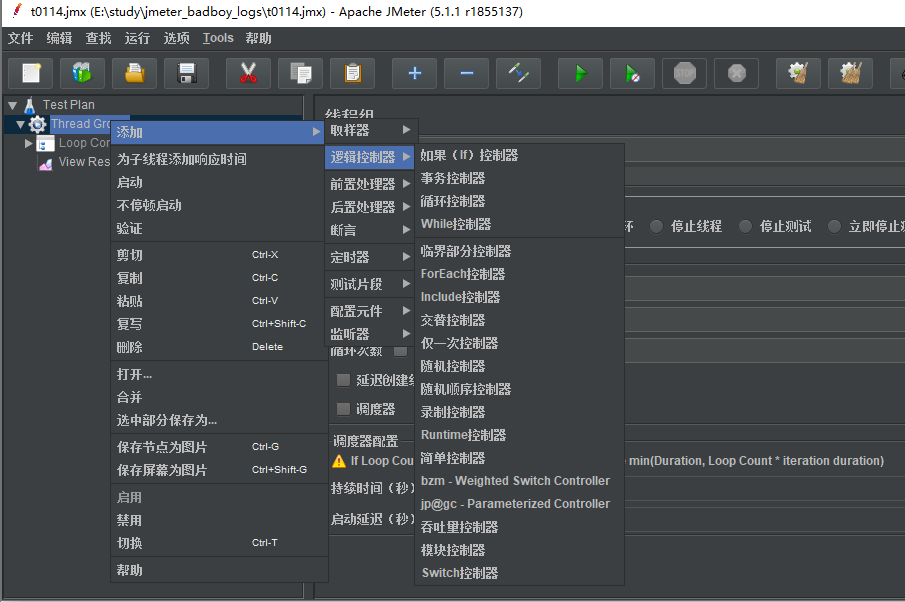Toggle the 延迟创建 checkbox

343,380
